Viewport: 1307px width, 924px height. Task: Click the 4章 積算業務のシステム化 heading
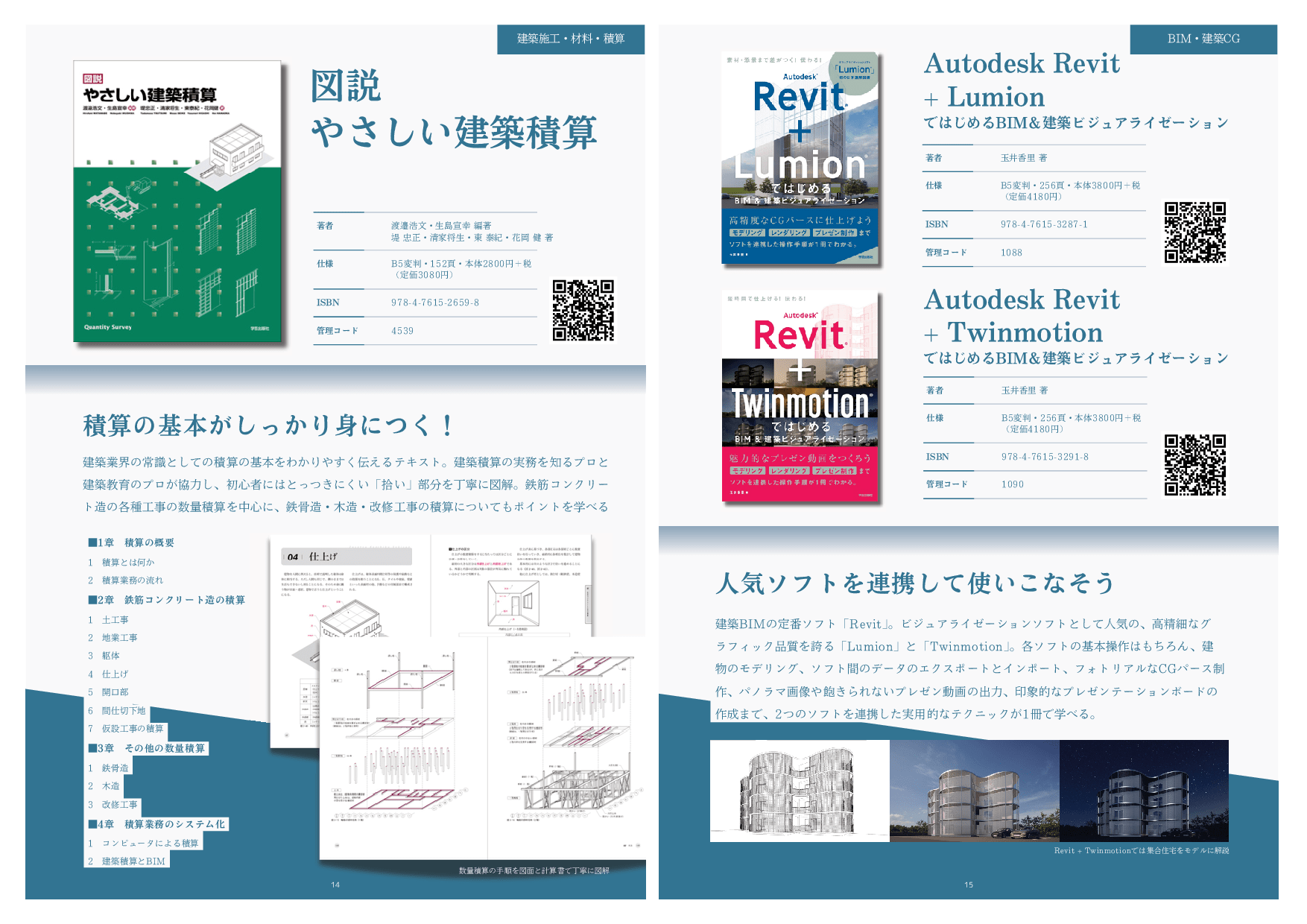(x=157, y=824)
